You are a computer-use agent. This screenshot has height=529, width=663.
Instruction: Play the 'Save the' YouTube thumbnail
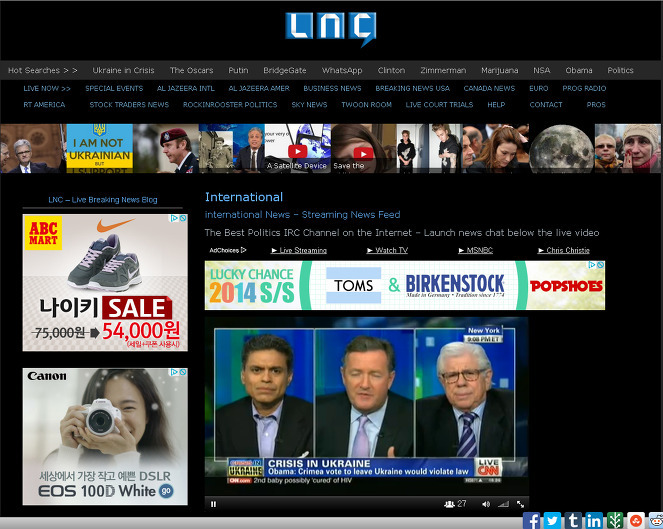(364, 153)
